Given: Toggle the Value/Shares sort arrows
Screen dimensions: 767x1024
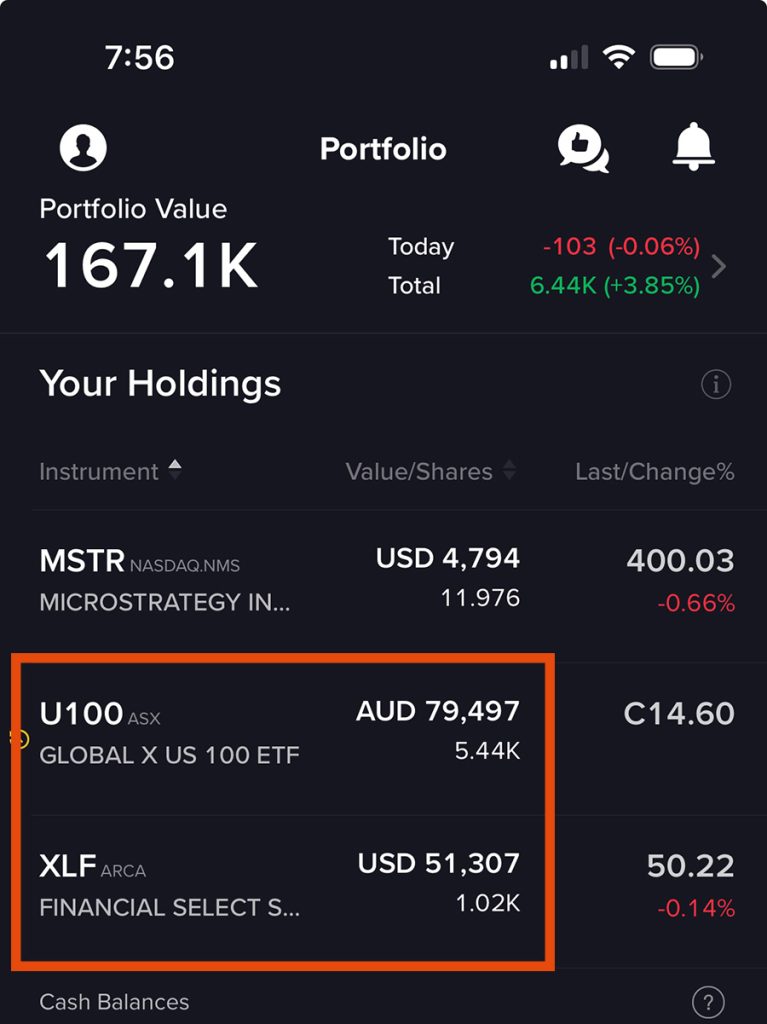Looking at the screenshot, I should pyautogui.click(x=509, y=470).
